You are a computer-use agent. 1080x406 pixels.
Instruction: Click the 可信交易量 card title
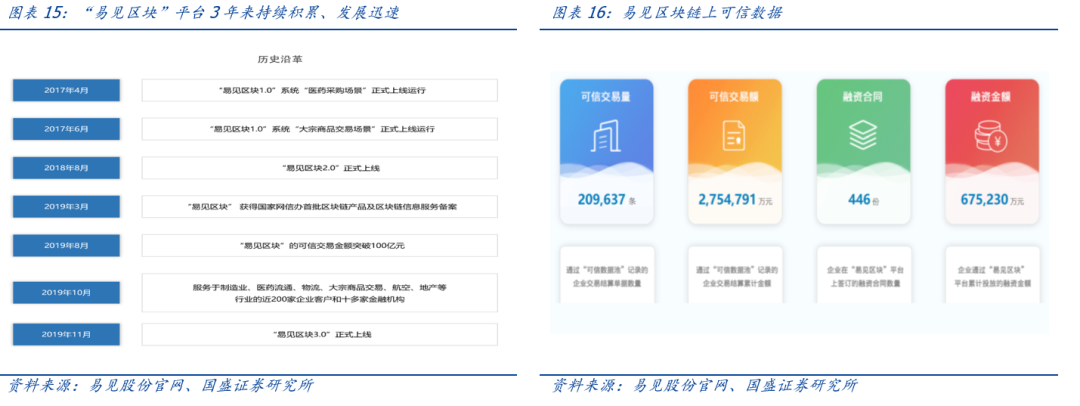click(x=606, y=97)
